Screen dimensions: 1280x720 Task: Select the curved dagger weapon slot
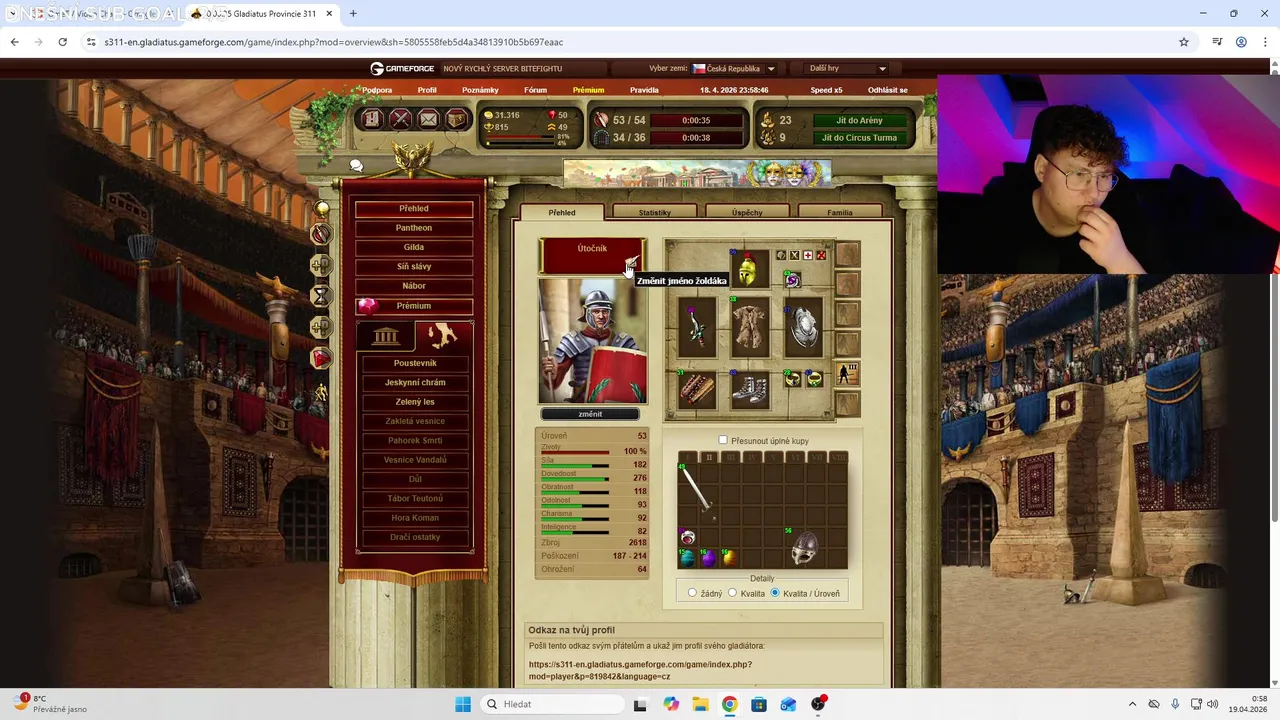[x=697, y=327]
